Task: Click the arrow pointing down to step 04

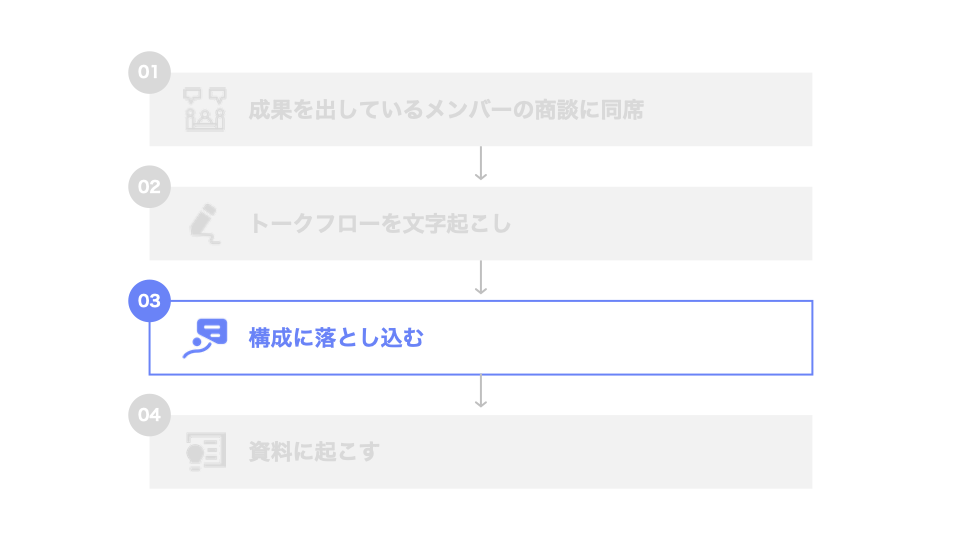Action: coord(481,392)
